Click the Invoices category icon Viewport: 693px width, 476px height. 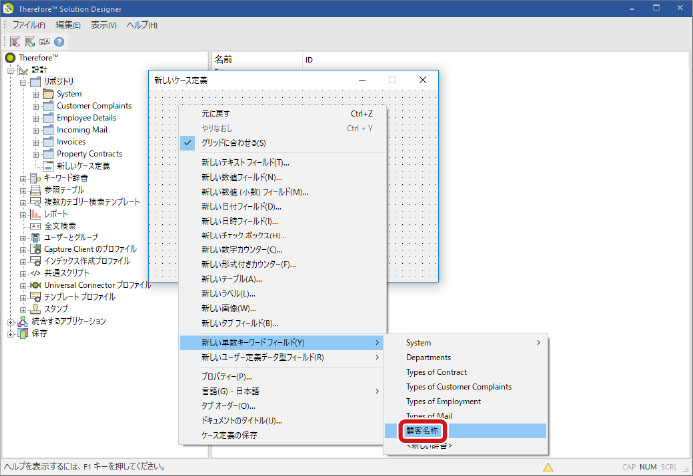pos(48,141)
